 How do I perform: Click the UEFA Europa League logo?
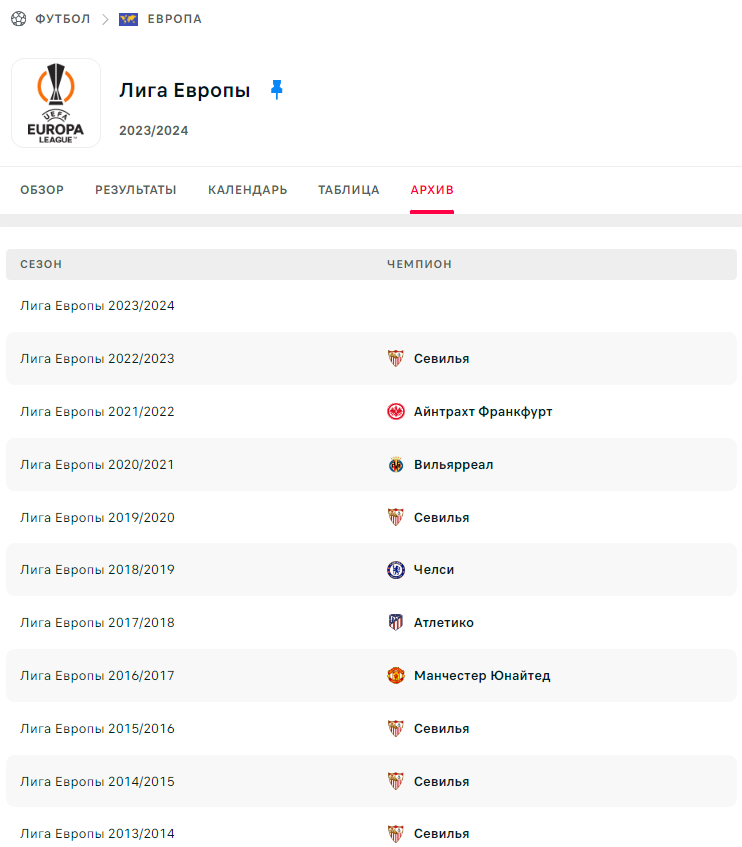click(x=56, y=103)
